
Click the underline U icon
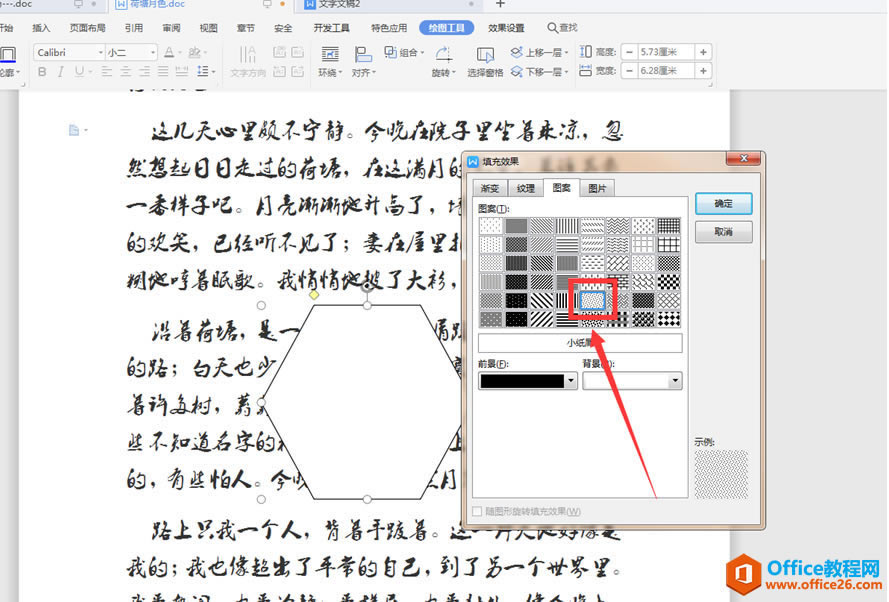(79, 72)
